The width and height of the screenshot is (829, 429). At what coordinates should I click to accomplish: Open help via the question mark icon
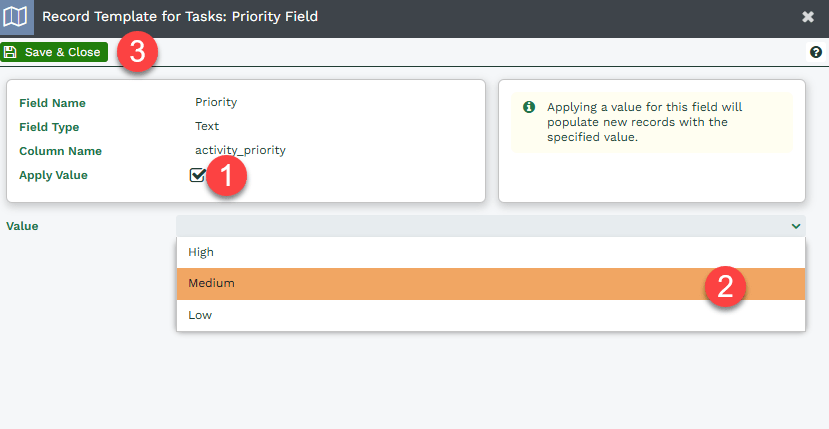coord(816,52)
